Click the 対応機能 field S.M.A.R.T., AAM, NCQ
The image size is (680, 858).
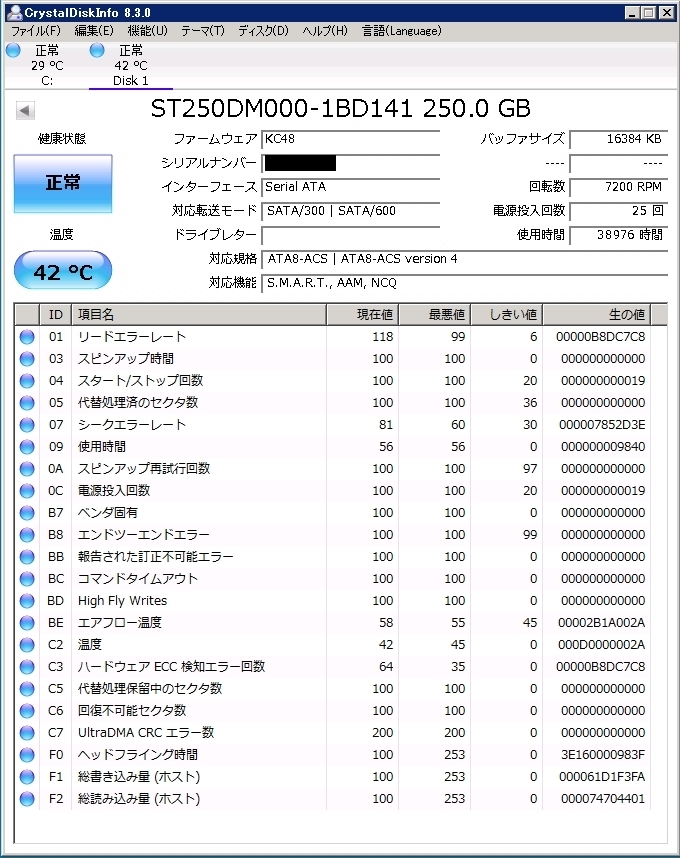coord(464,283)
